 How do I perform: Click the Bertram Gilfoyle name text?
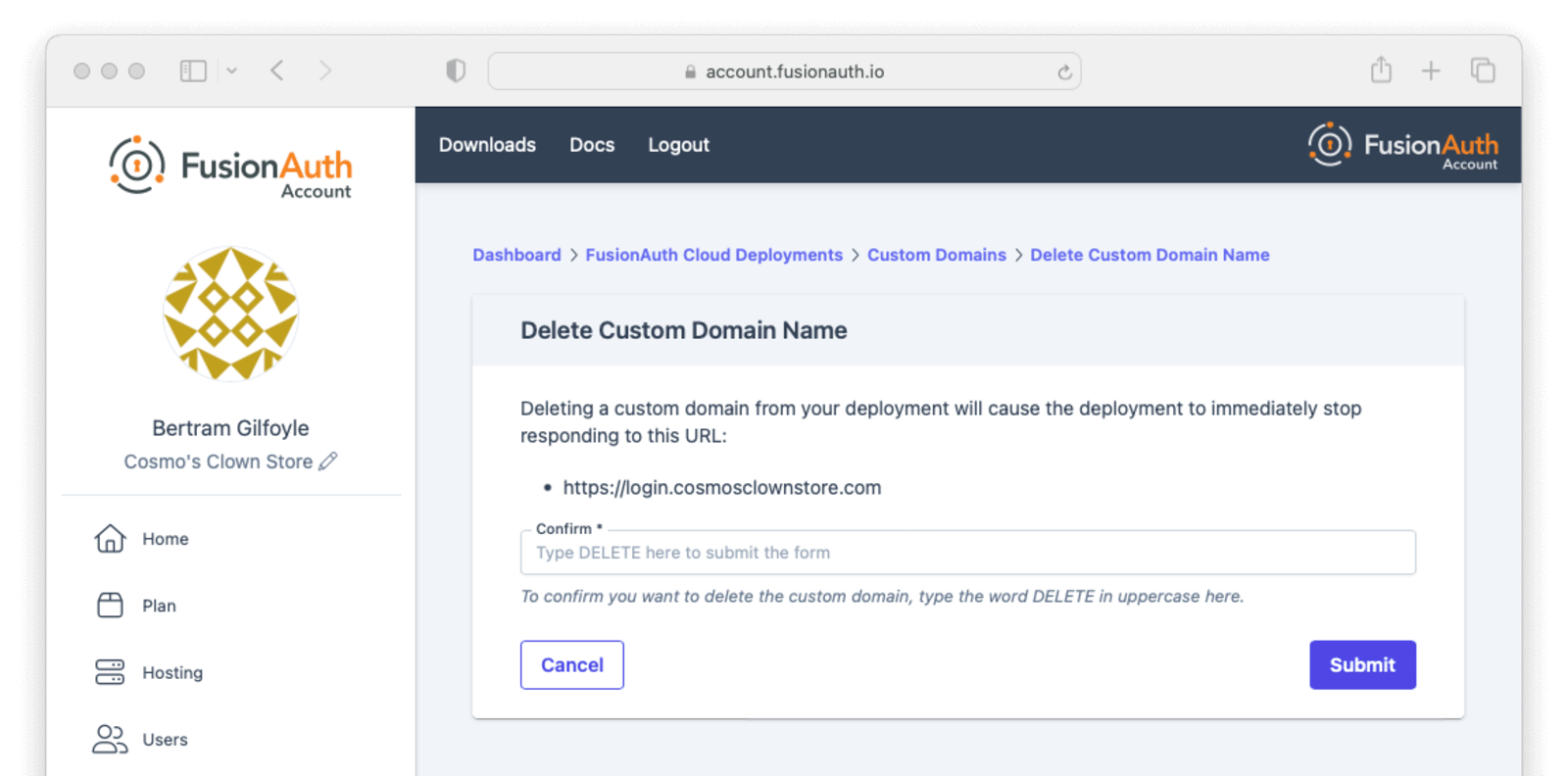(x=230, y=428)
